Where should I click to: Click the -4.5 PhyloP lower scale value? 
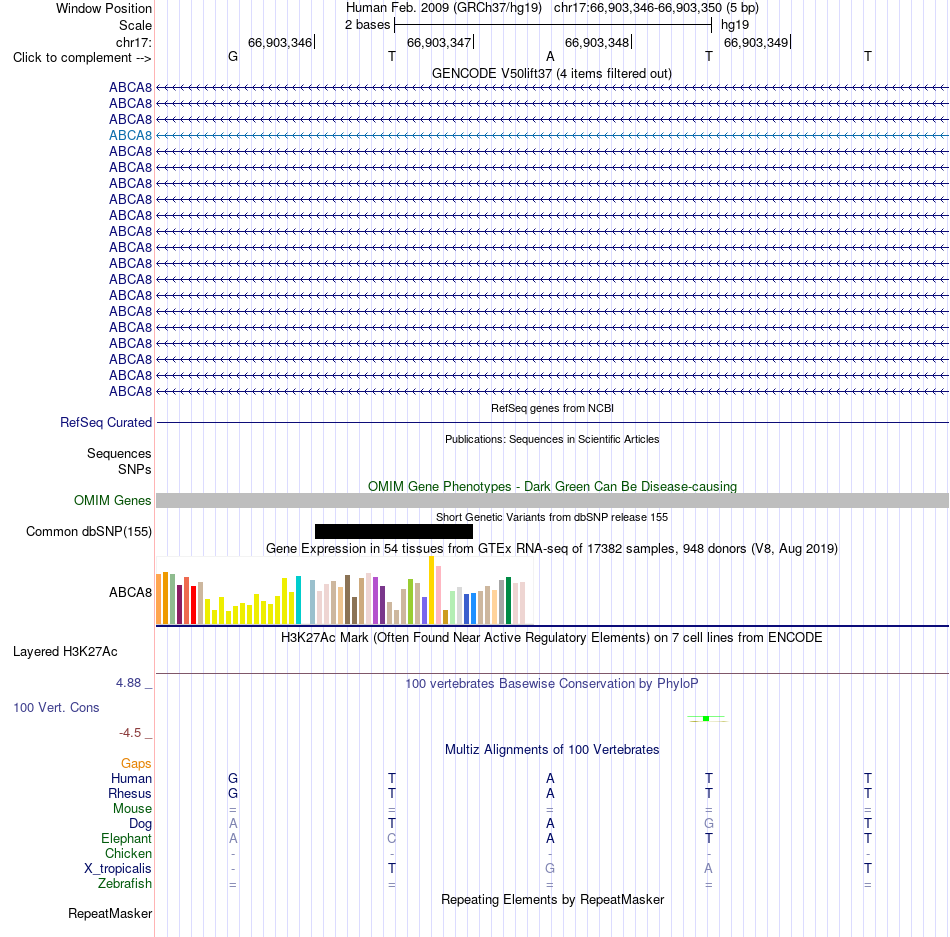click(130, 733)
